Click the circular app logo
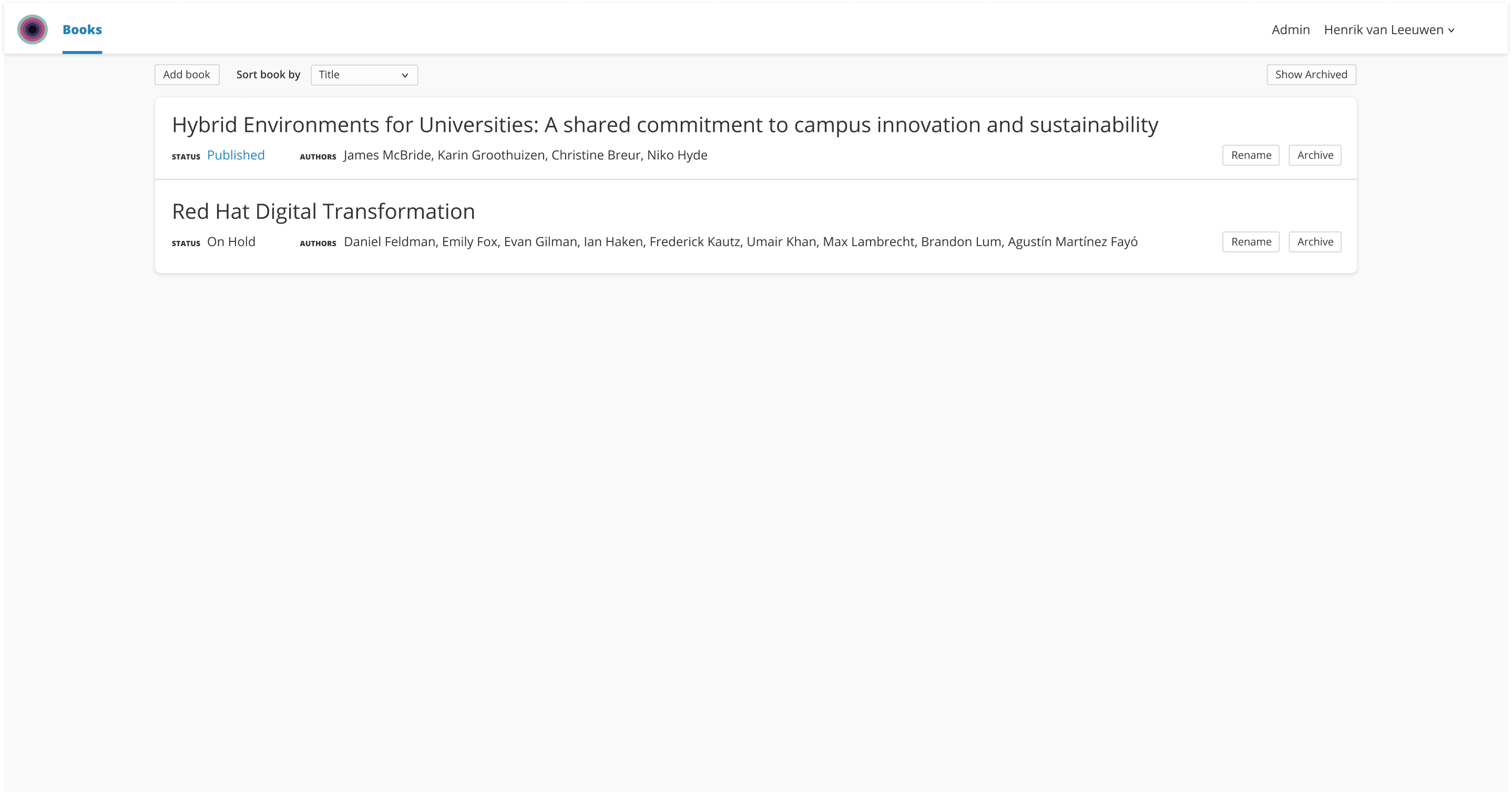This screenshot has height=792, width=1512. point(32,29)
